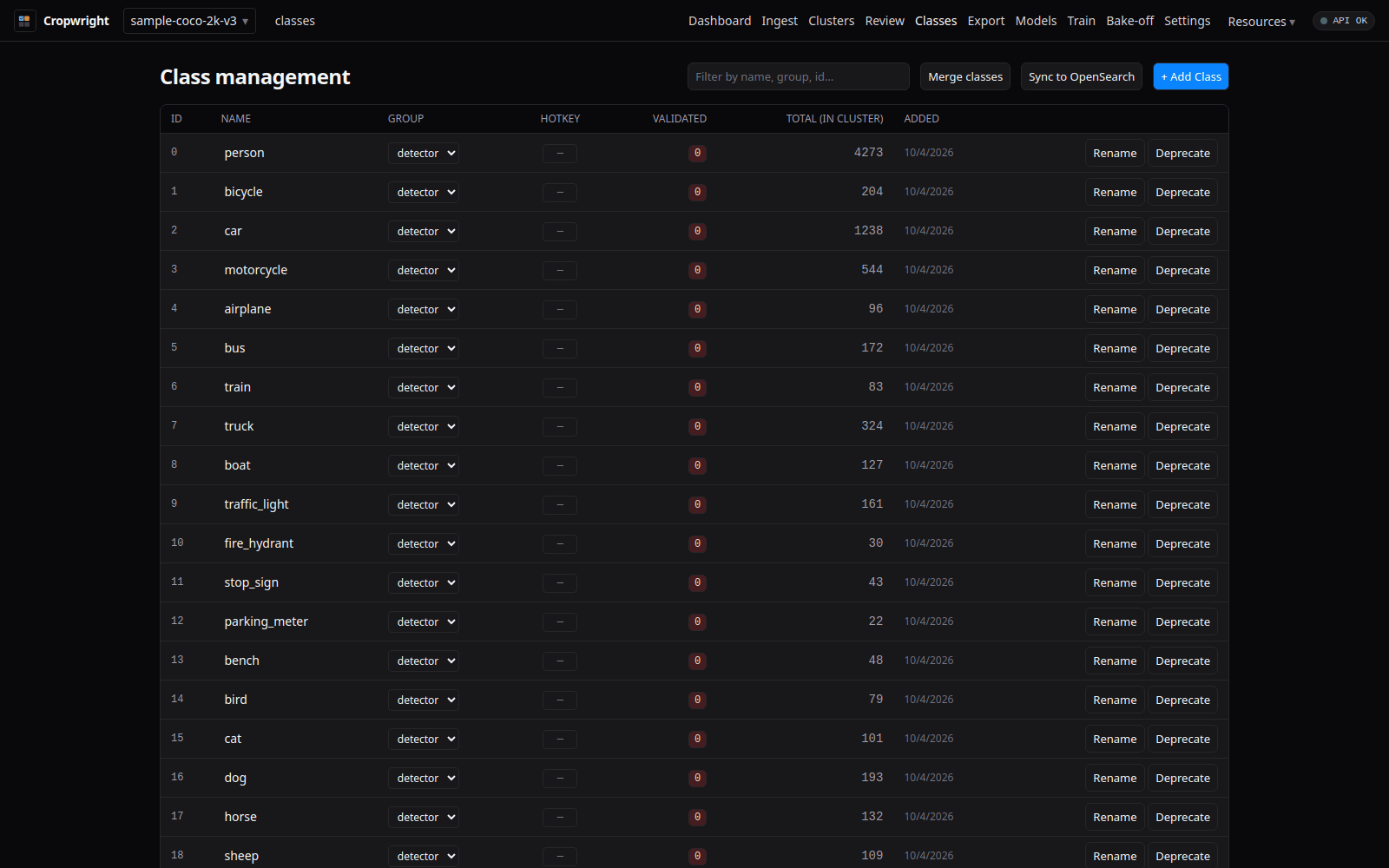Click the TOTAL (IN CLUSTER) column header
1389x868 pixels.
[x=834, y=119]
